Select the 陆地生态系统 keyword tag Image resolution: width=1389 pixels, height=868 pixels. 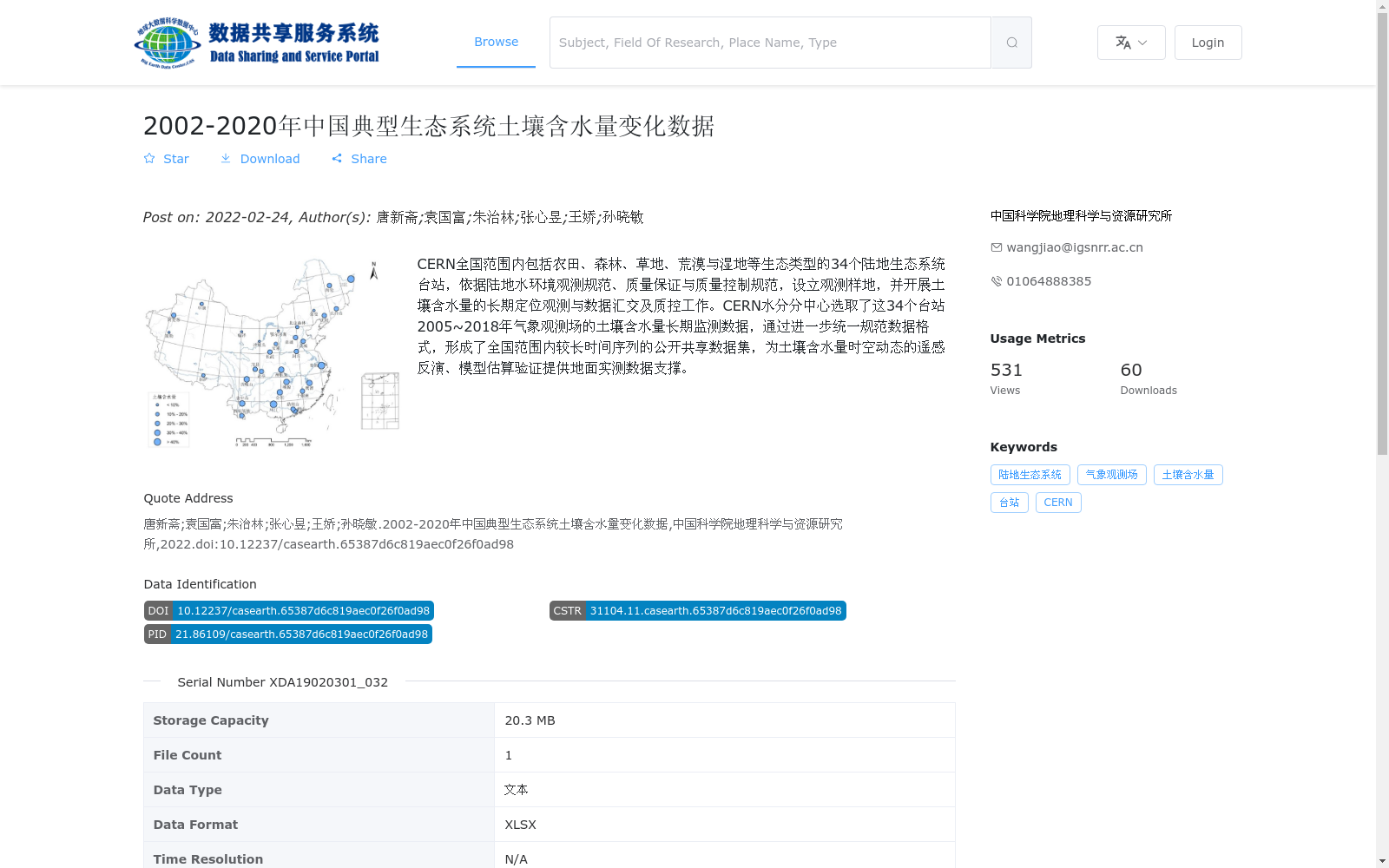tap(1030, 475)
